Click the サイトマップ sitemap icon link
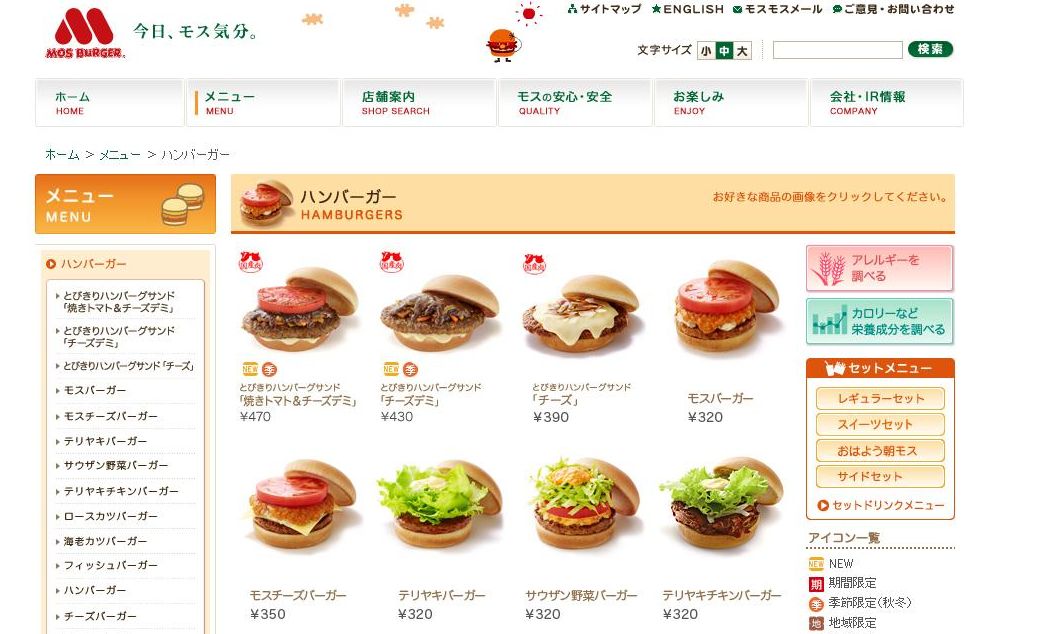This screenshot has height=634, width=1052. tap(604, 9)
